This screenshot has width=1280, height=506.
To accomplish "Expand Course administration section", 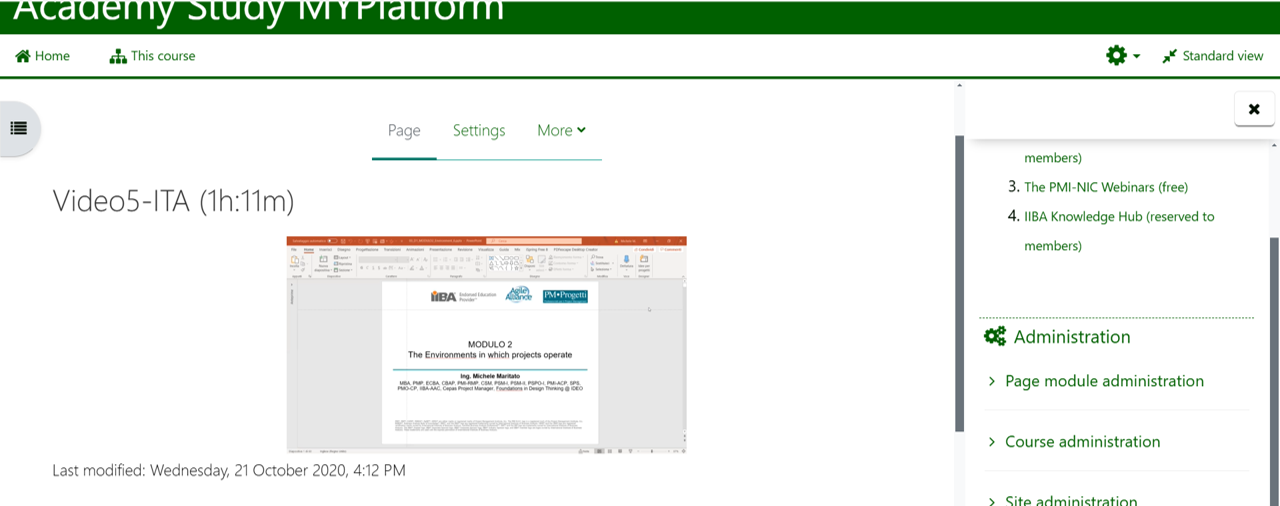I will 1082,442.
